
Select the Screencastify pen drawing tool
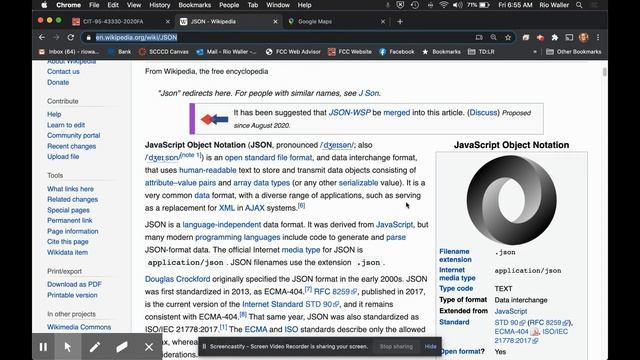point(95,347)
